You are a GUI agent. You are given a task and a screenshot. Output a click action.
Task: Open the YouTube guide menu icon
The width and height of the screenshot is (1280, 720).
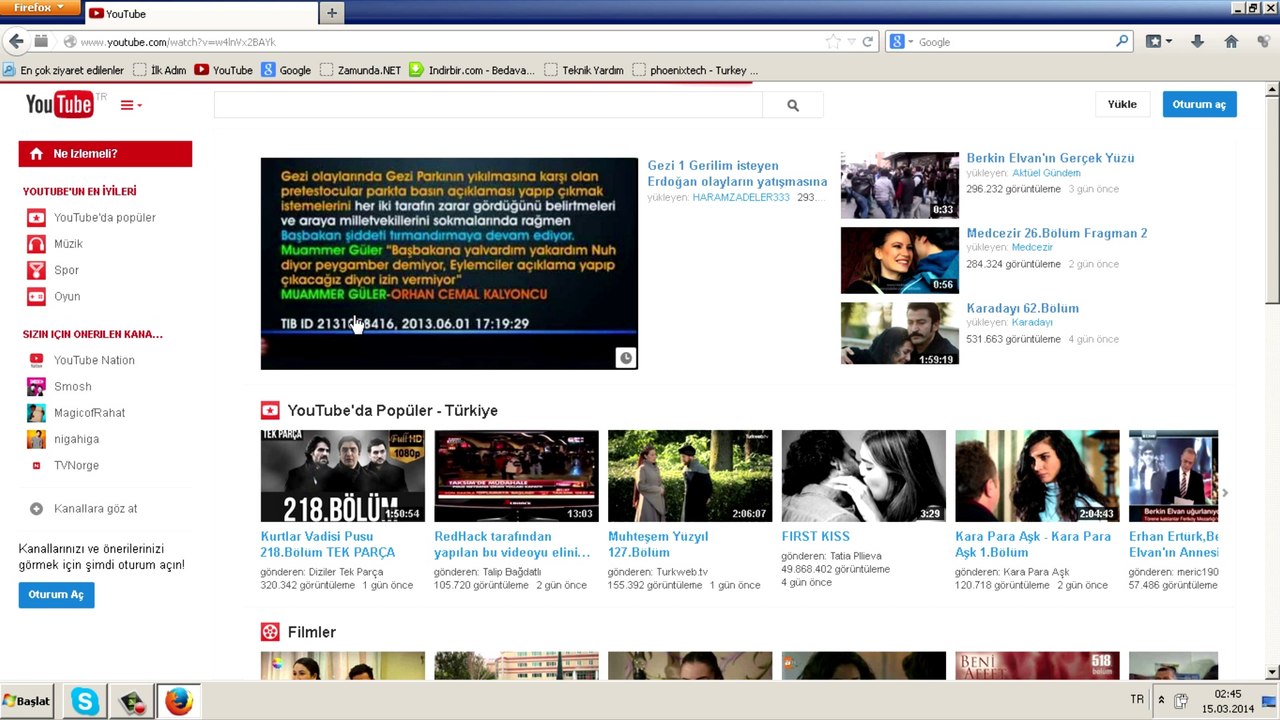tap(131, 105)
